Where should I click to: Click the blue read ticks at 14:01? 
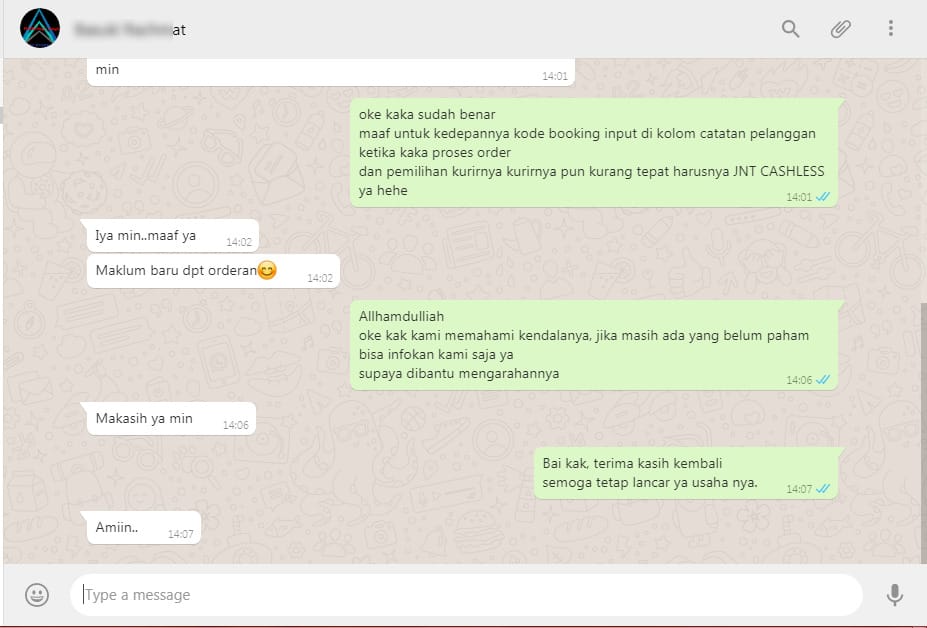click(x=822, y=197)
